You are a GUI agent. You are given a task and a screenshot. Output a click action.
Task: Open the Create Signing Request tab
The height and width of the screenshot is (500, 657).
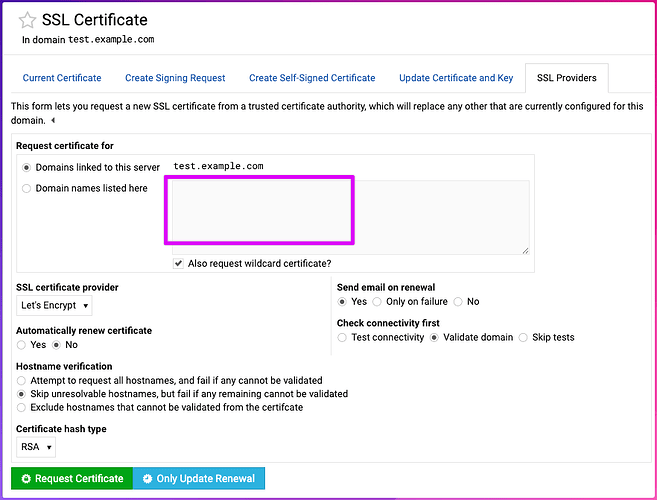point(175,78)
